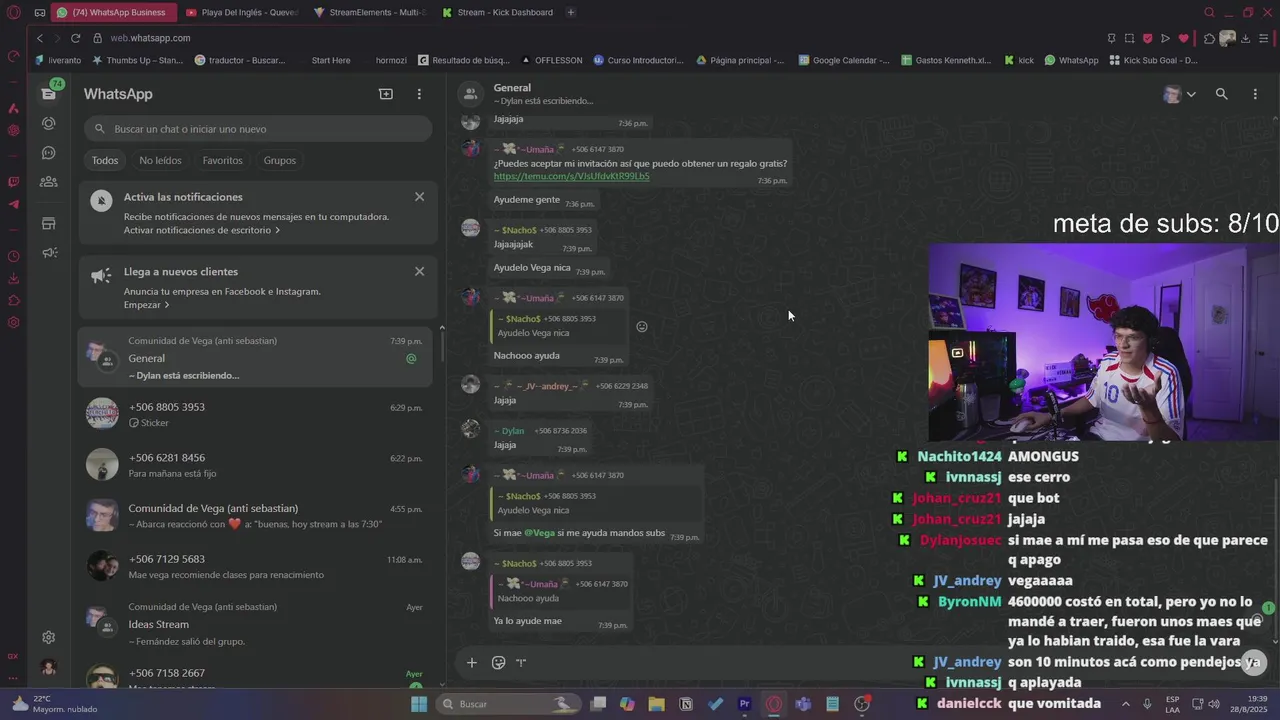Select the Todos filter tab
The height and width of the screenshot is (720, 1280).
105,160
